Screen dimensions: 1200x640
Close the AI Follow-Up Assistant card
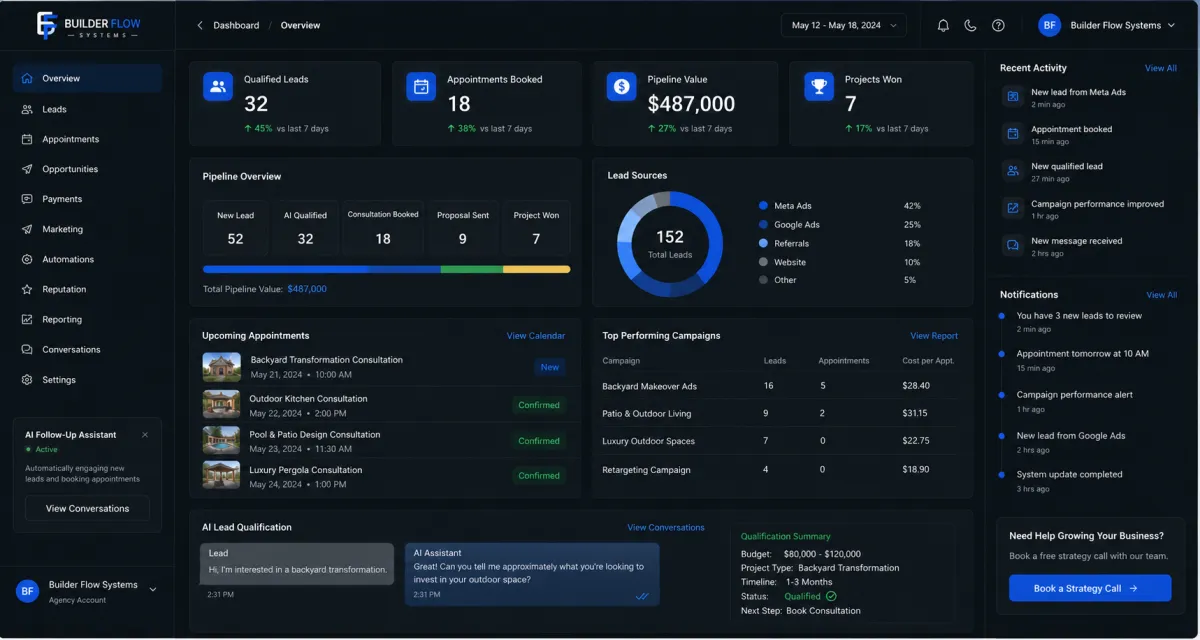[x=145, y=435]
